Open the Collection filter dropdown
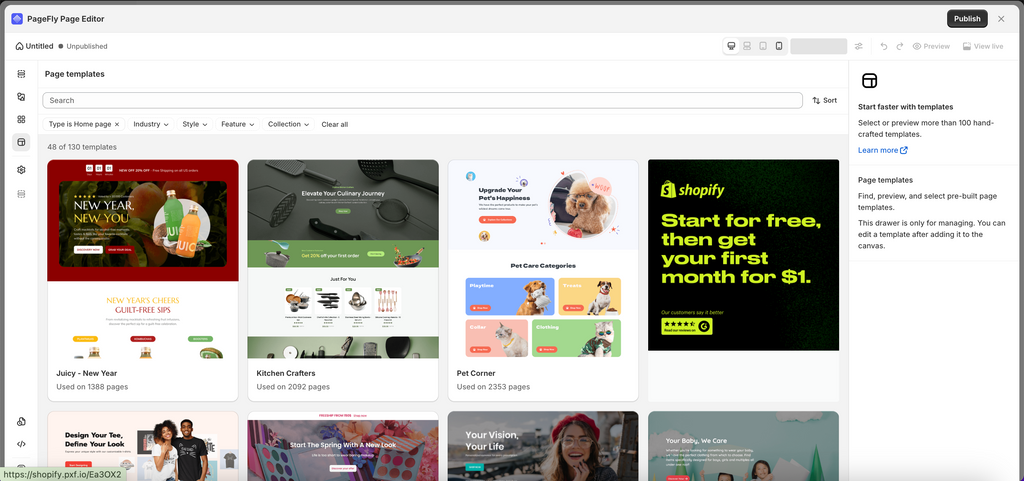The image size is (1024, 481). [x=288, y=124]
